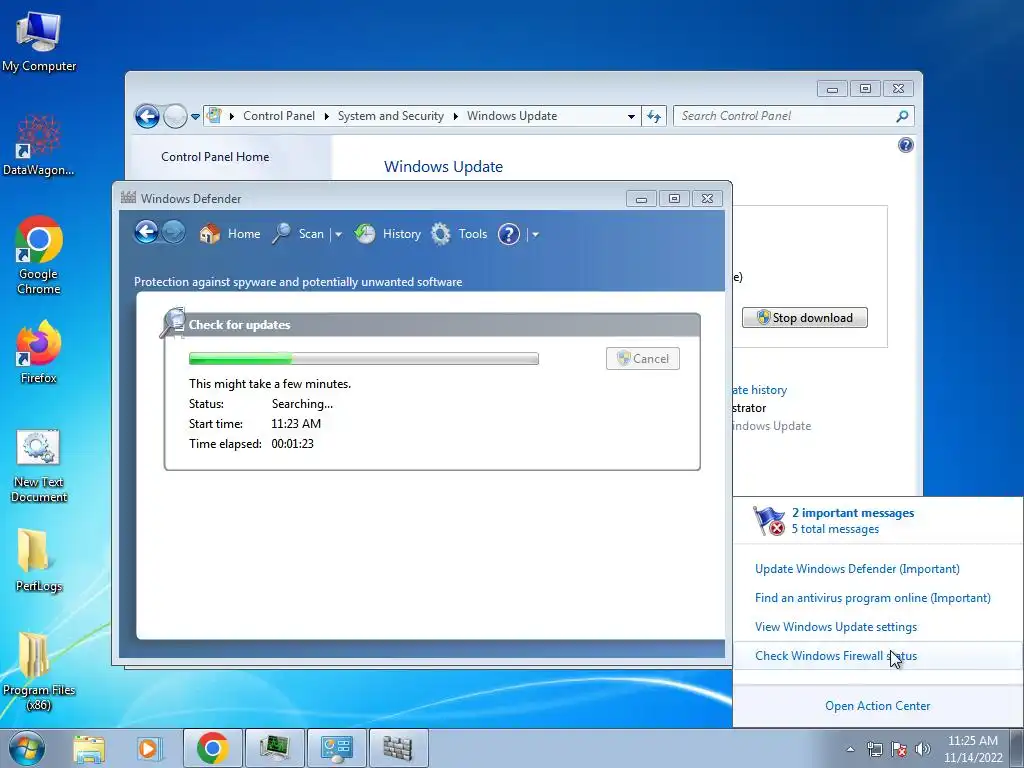Open the Windows Defender help icon
1024x768 pixels.
coord(509,234)
